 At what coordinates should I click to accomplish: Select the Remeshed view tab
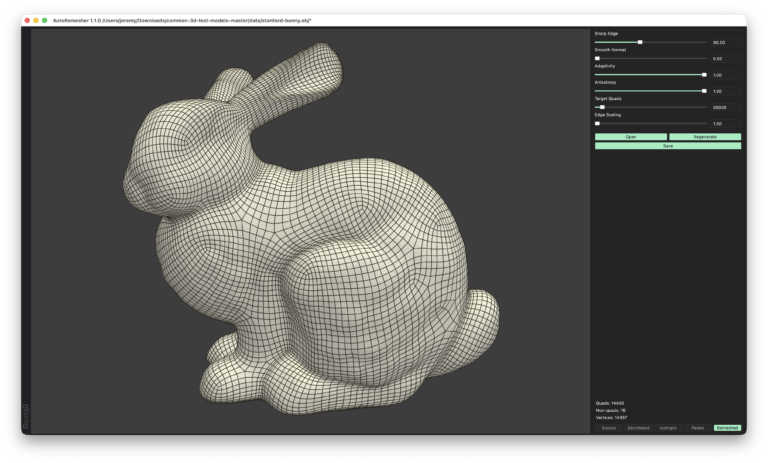(x=727, y=428)
